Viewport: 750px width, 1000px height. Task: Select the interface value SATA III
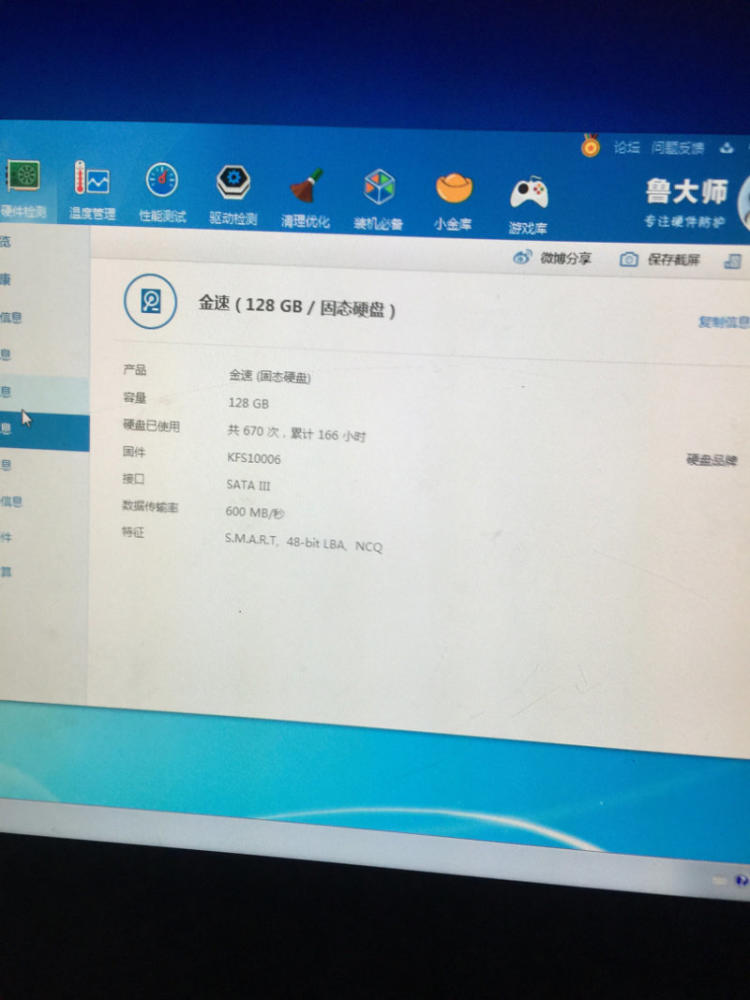(248, 485)
